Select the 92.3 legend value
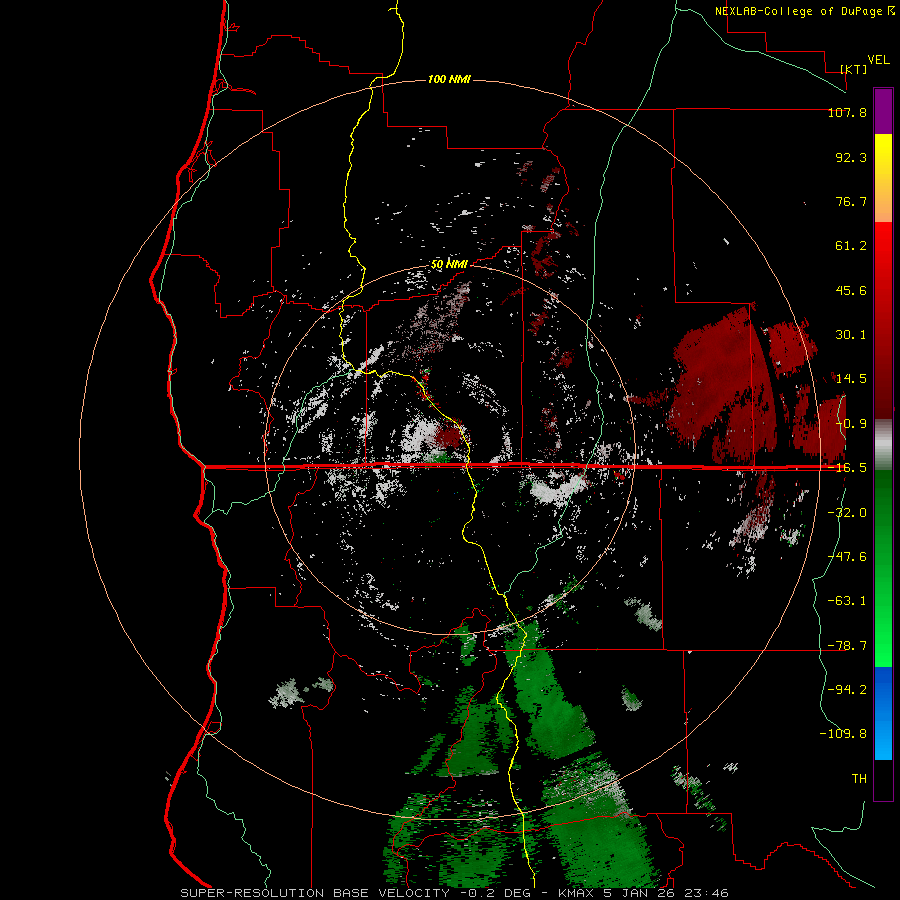The width and height of the screenshot is (900, 900). (851, 157)
